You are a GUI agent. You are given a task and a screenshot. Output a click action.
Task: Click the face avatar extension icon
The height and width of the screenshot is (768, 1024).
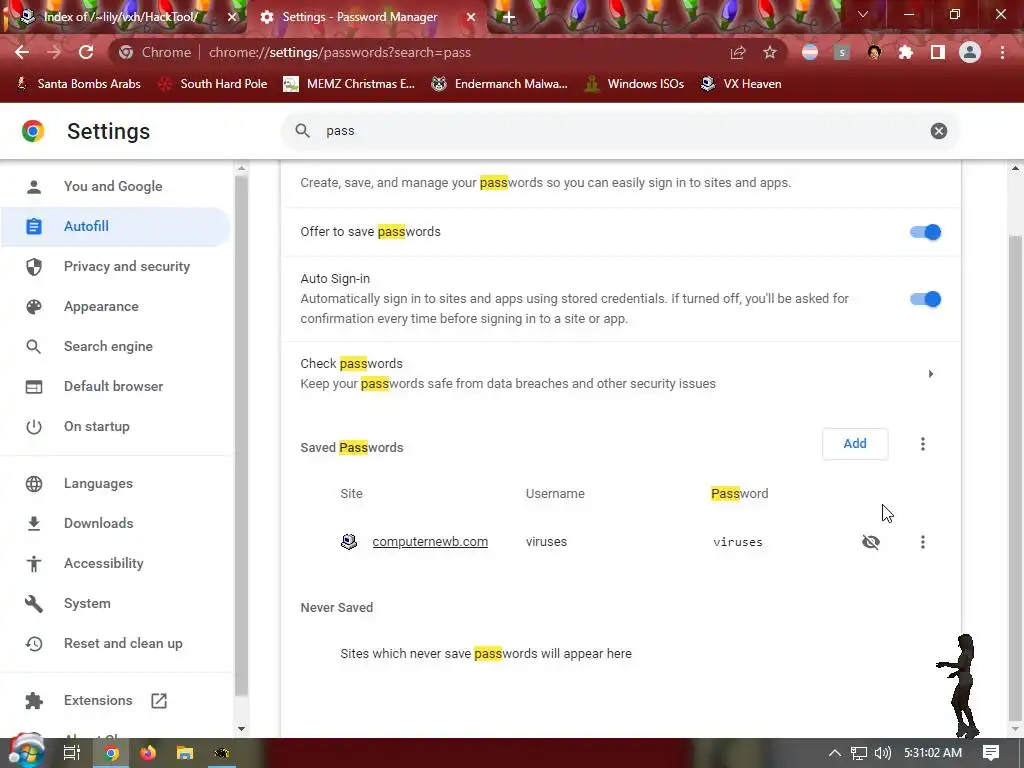click(874, 52)
